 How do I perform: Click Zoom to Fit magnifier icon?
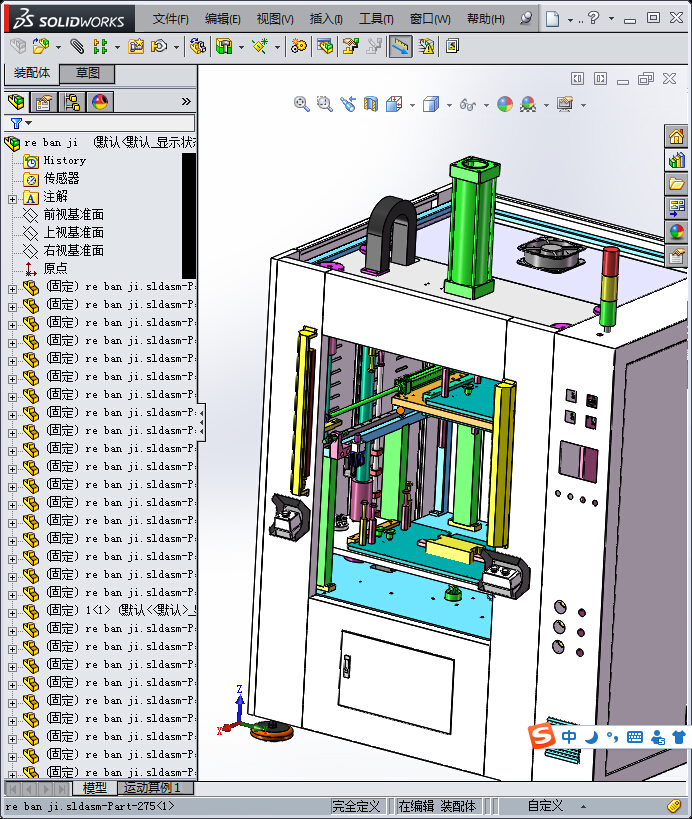click(301, 104)
